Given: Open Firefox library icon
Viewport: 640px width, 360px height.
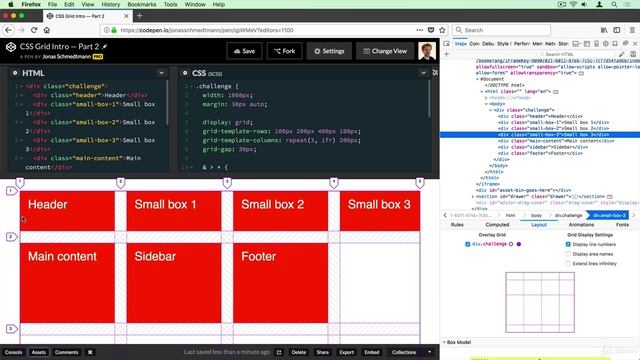Looking at the screenshot, I should pos(604,30).
